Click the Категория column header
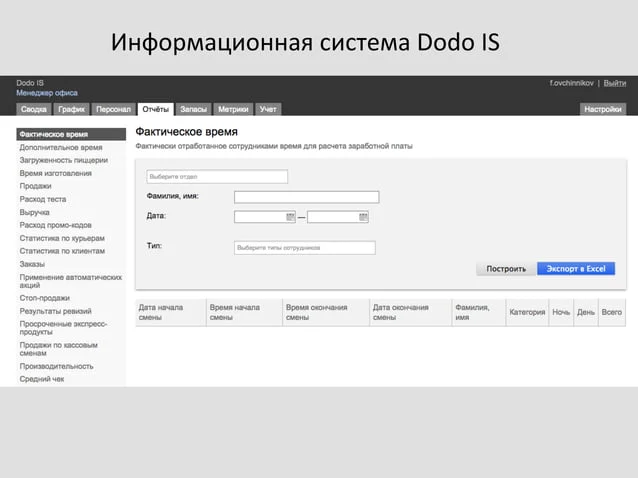The height and width of the screenshot is (478, 638). (x=527, y=312)
